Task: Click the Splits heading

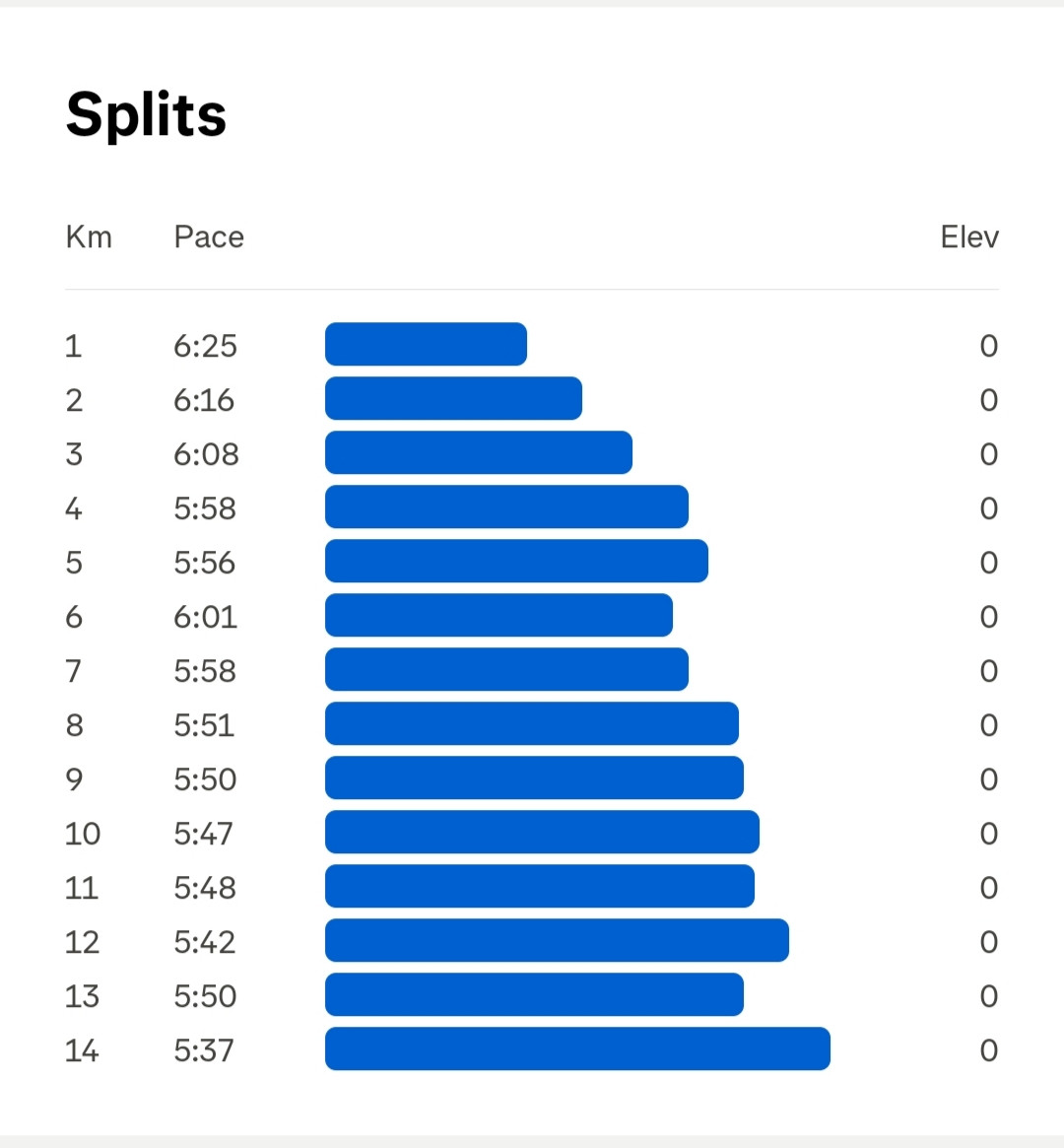Action: [147, 115]
